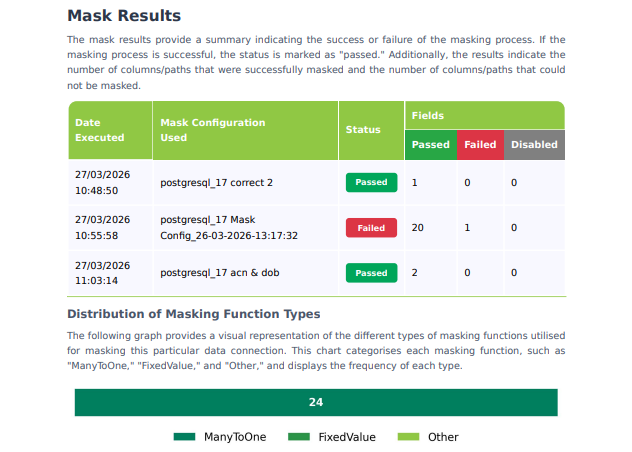
Task: Click the Other legend color swatch
Action: point(408,437)
